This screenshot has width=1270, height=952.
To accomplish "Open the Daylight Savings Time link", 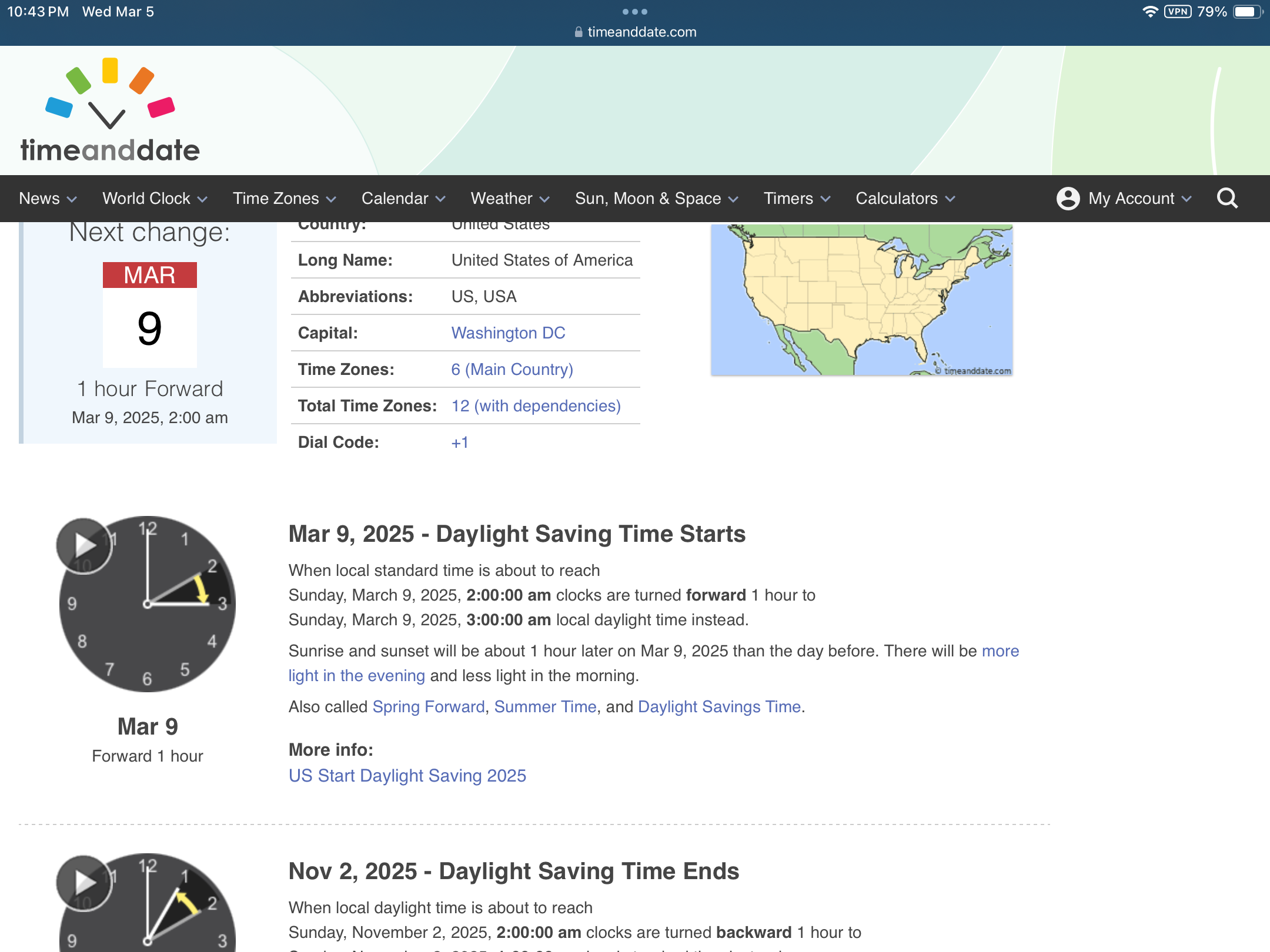I will pos(720,706).
